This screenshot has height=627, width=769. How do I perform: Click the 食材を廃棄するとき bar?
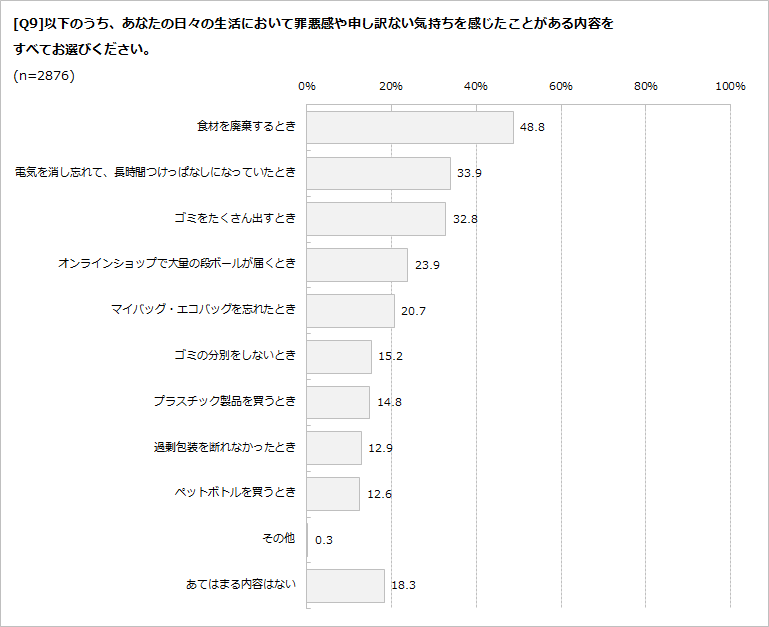[410, 127]
